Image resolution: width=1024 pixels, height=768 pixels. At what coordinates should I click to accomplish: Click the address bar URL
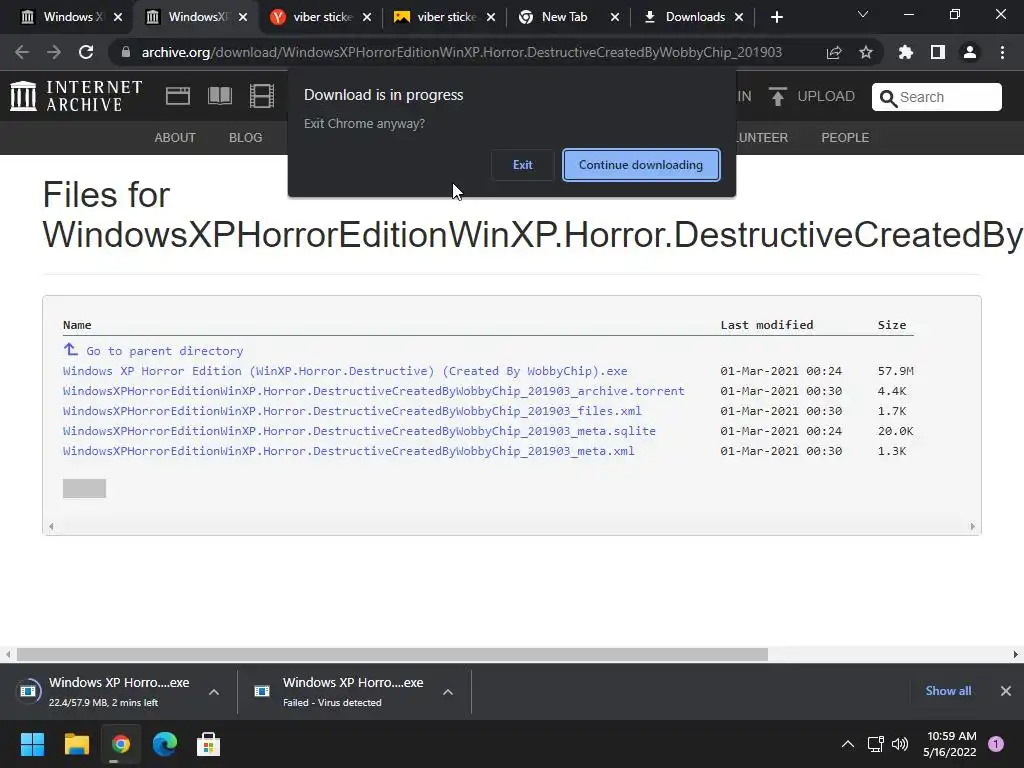point(462,52)
